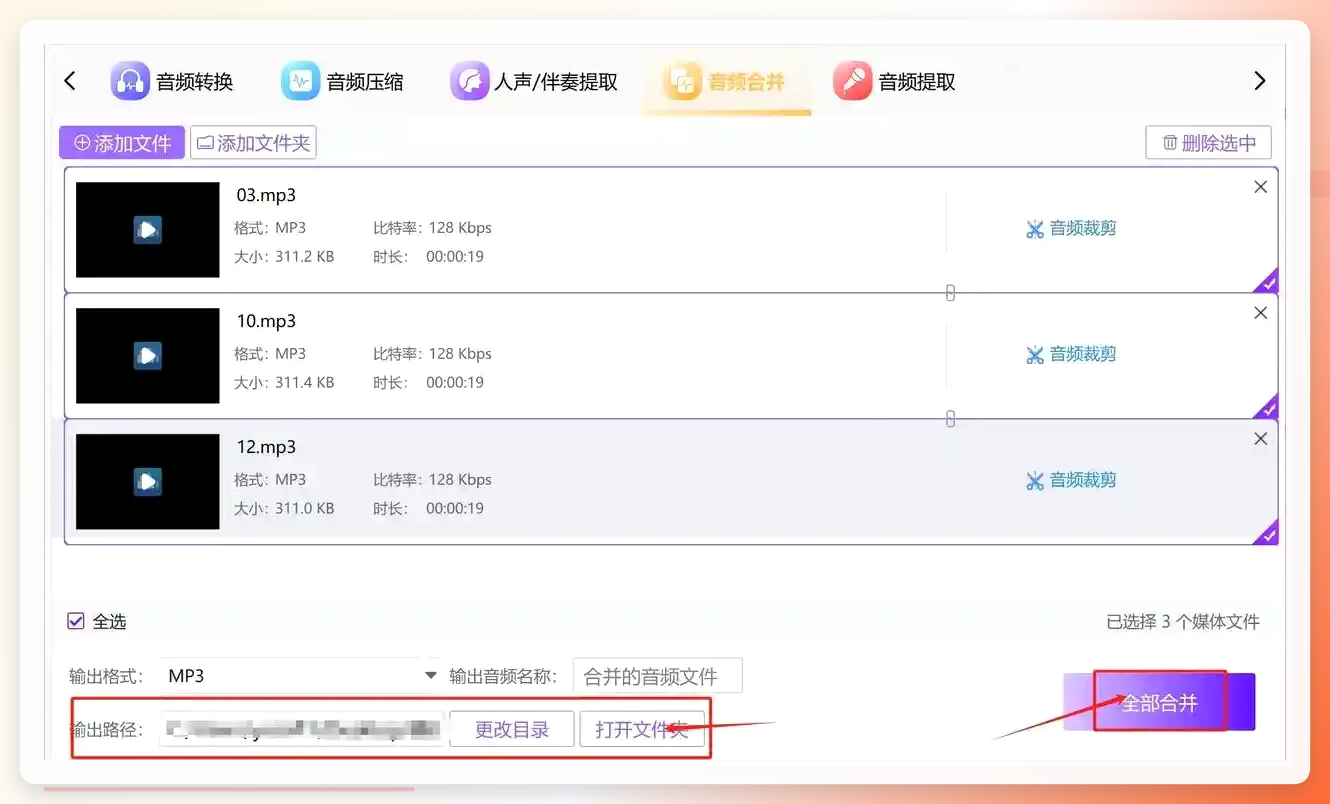Play the 12.mp3 preview thumbnail

point(147,482)
